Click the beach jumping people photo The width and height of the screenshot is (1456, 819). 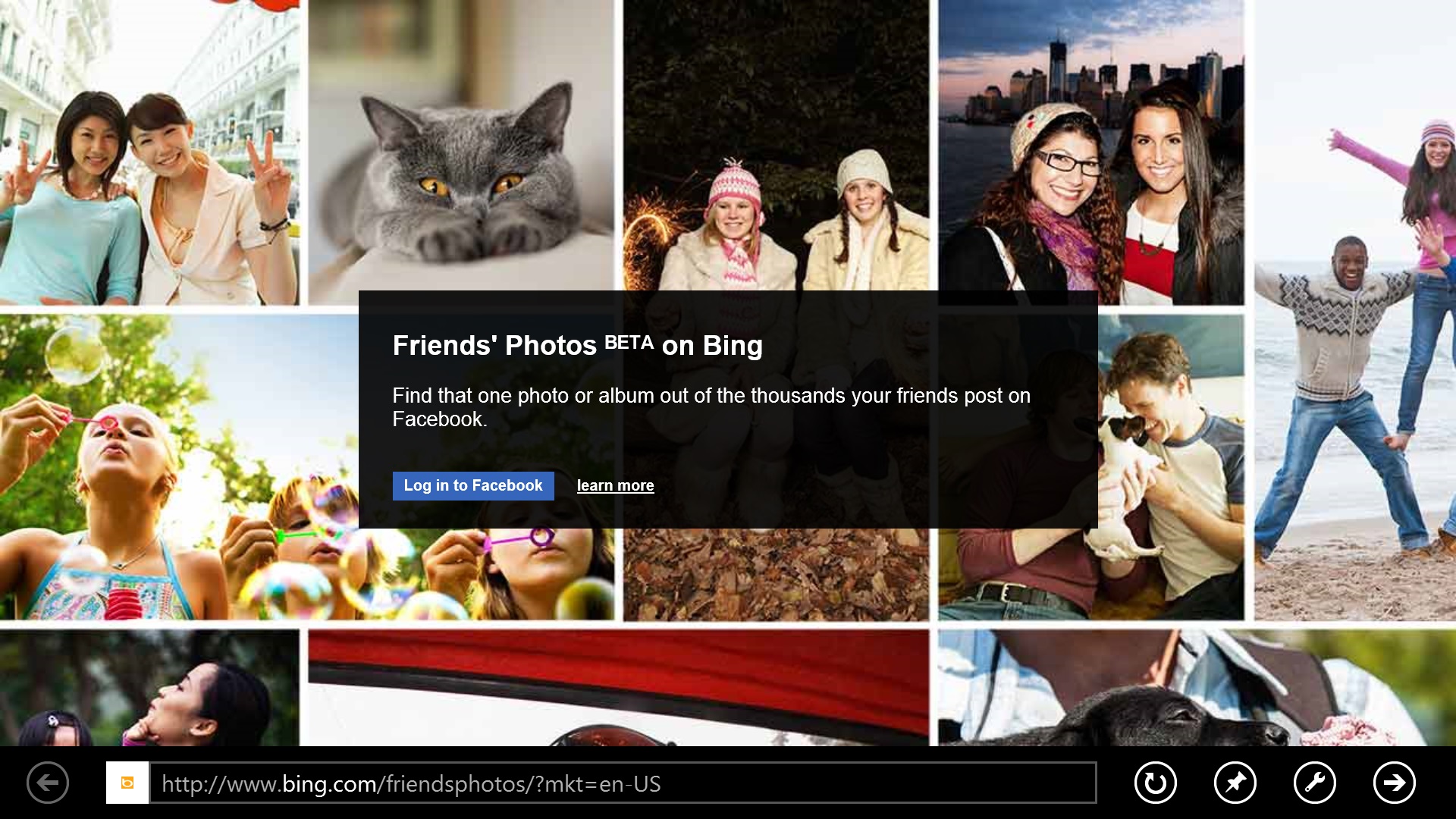click(x=1355, y=310)
